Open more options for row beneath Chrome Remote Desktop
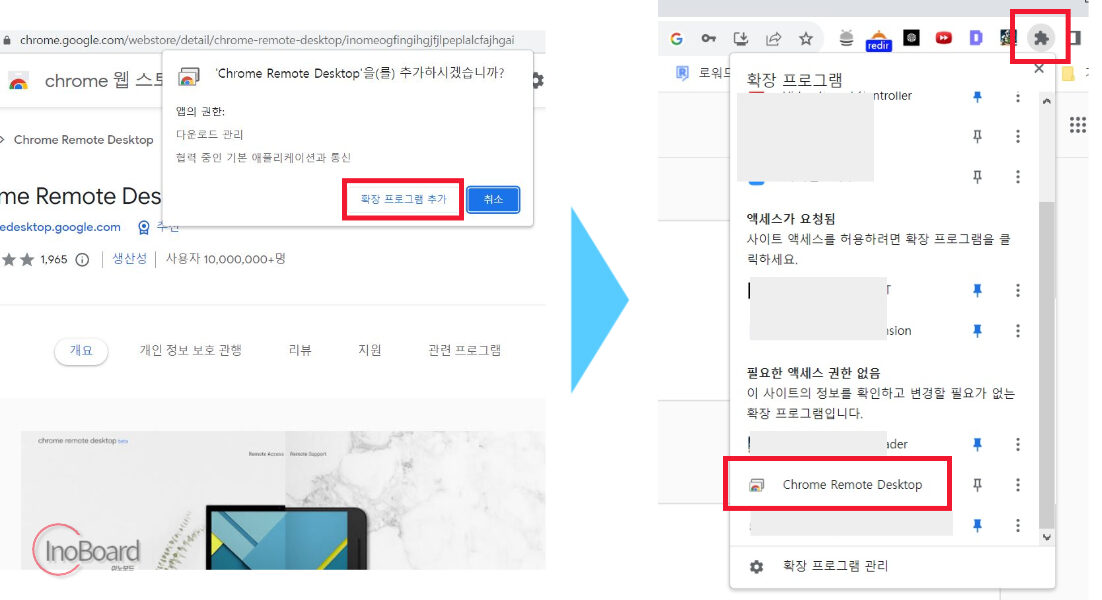 coord(1018,525)
